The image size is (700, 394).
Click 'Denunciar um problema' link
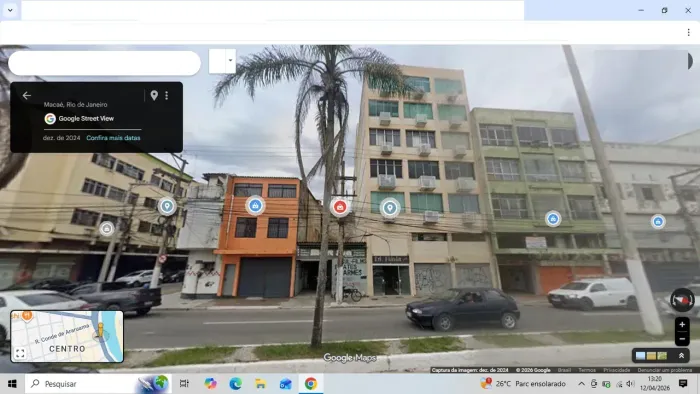coord(665,370)
